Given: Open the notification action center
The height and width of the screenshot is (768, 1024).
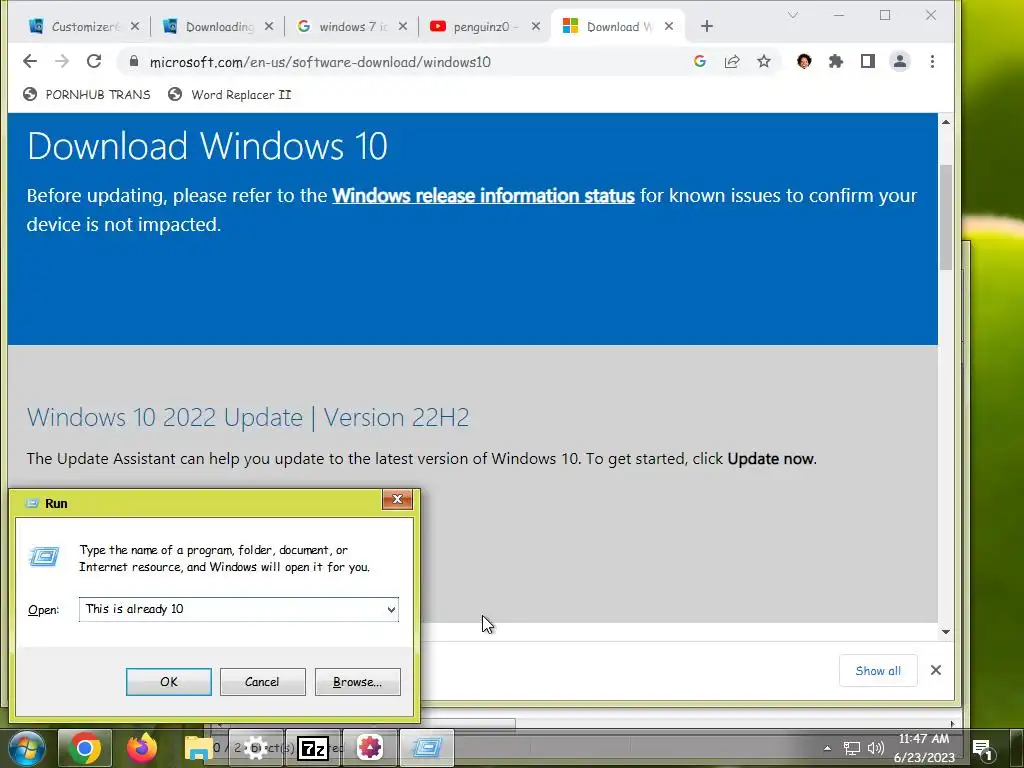Looking at the screenshot, I should pos(984,748).
